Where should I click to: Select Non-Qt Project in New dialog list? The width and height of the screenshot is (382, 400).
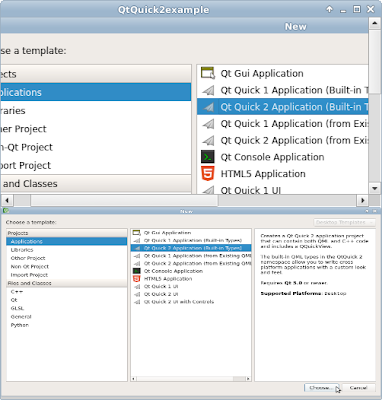click(x=67, y=266)
